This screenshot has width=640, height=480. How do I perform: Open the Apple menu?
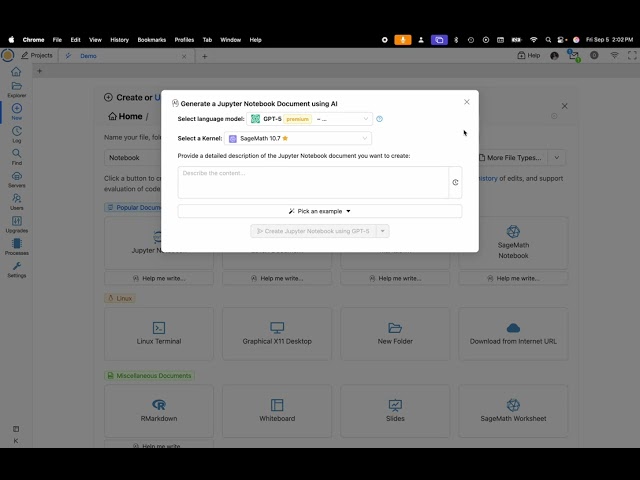click(x=11, y=40)
